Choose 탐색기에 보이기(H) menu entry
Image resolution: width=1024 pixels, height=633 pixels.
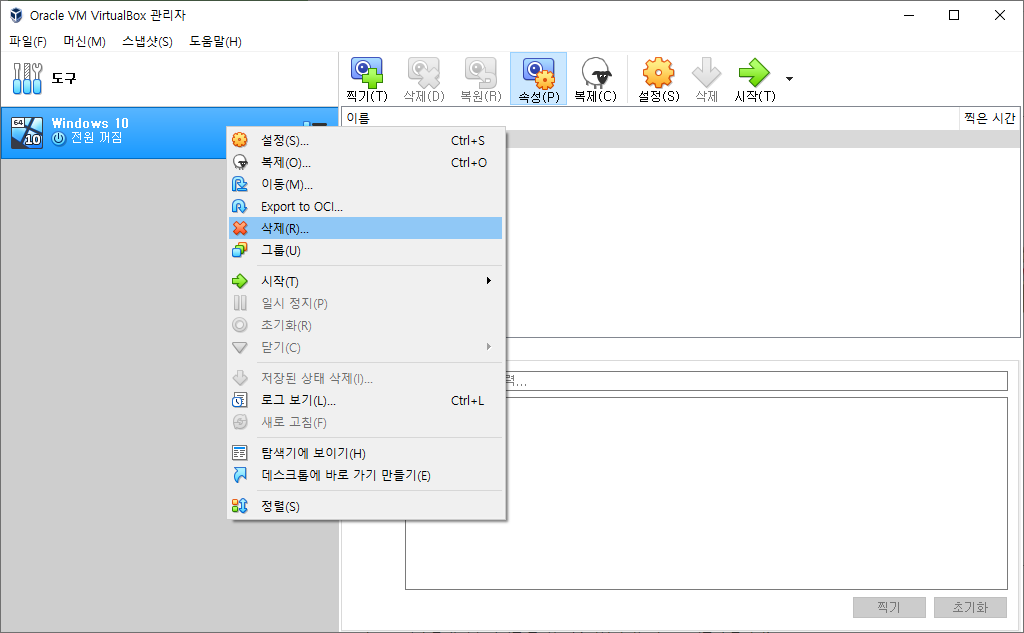pyautogui.click(x=366, y=453)
